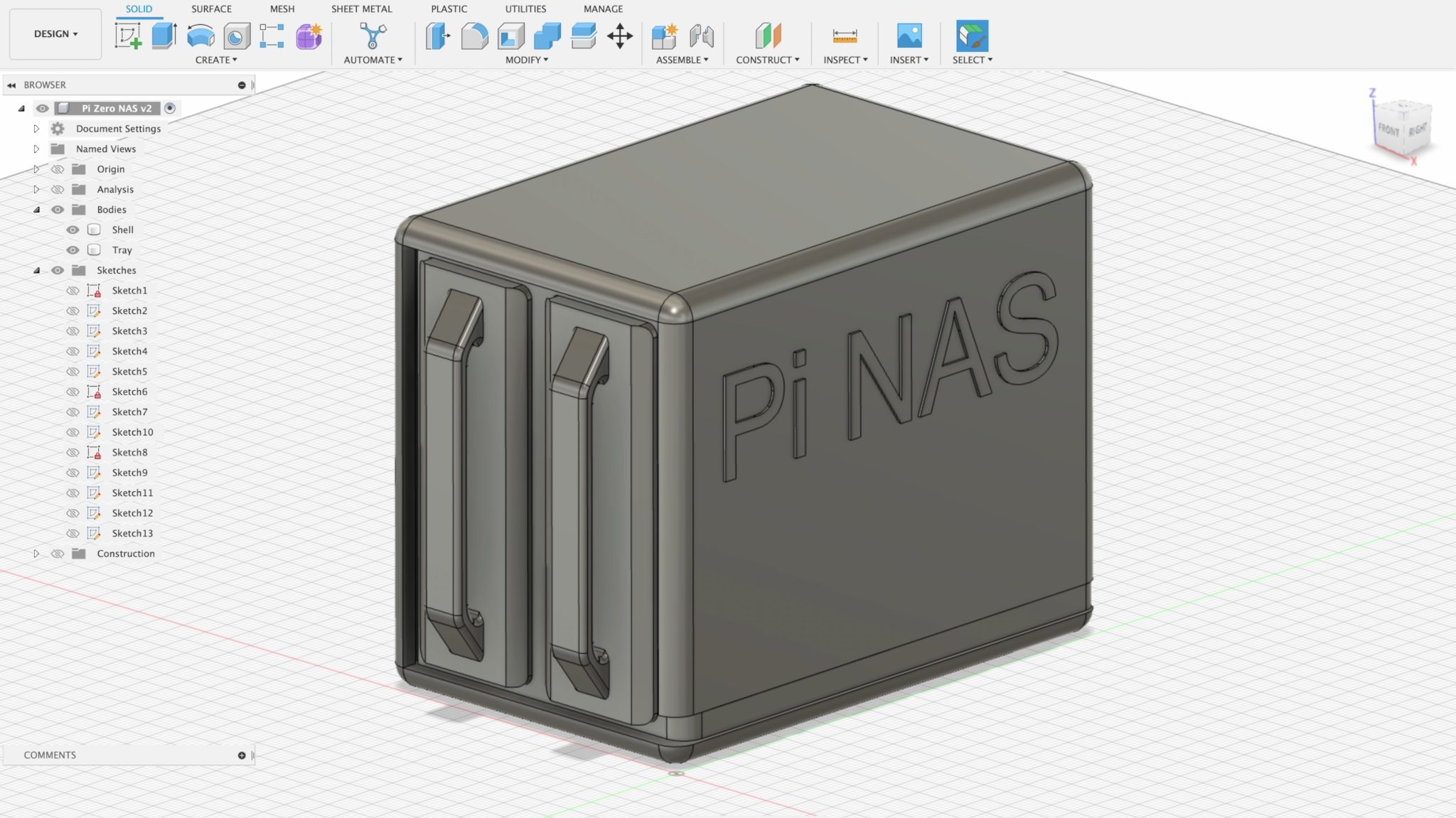Open the SHEET METAL tab
The image size is (1456, 818).
361,9
